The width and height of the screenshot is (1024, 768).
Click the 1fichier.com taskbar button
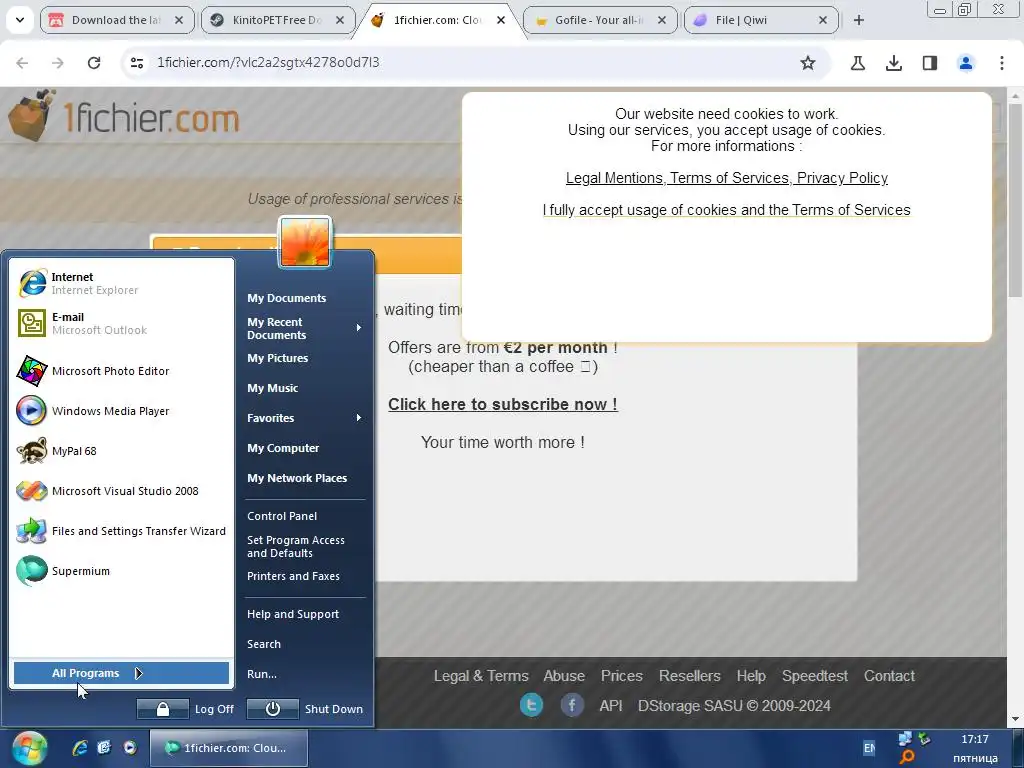pyautogui.click(x=229, y=748)
